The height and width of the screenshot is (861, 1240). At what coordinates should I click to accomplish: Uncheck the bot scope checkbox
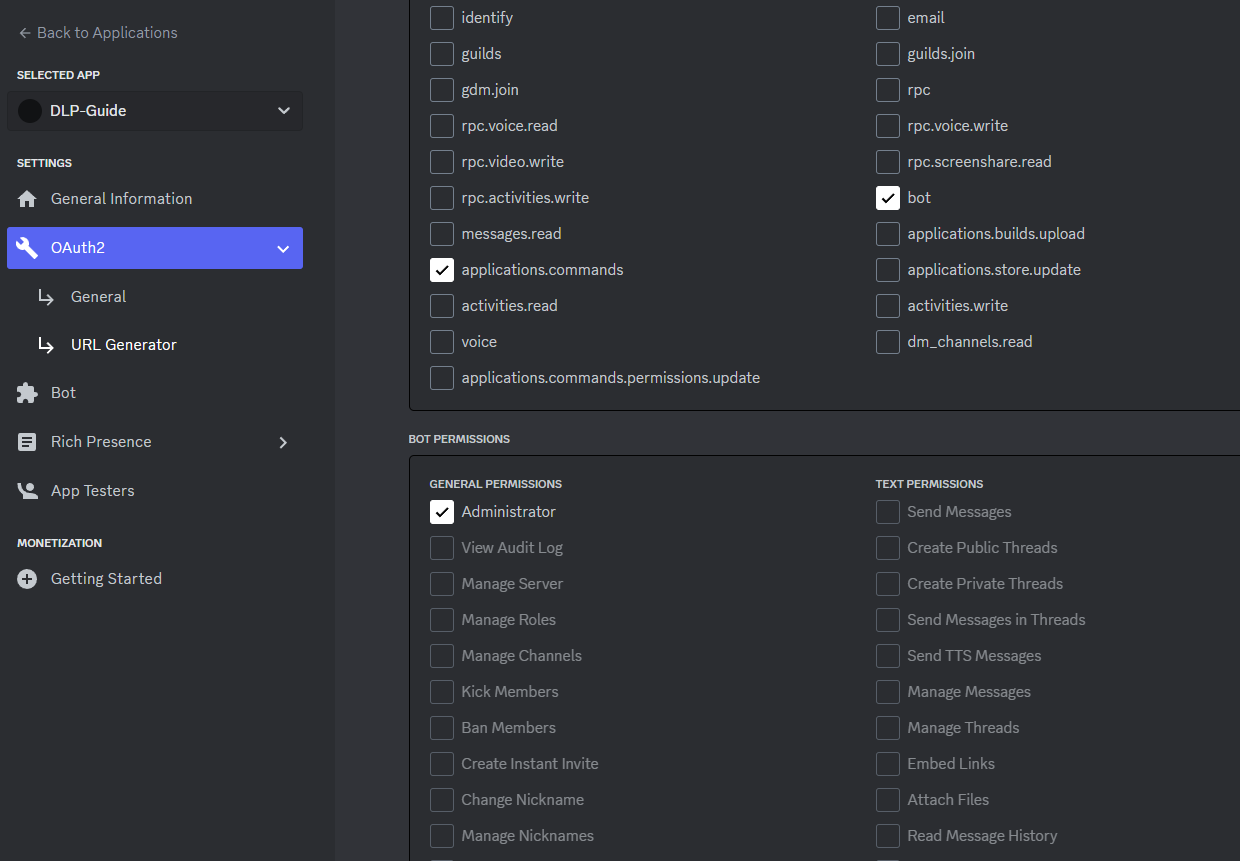pos(887,198)
